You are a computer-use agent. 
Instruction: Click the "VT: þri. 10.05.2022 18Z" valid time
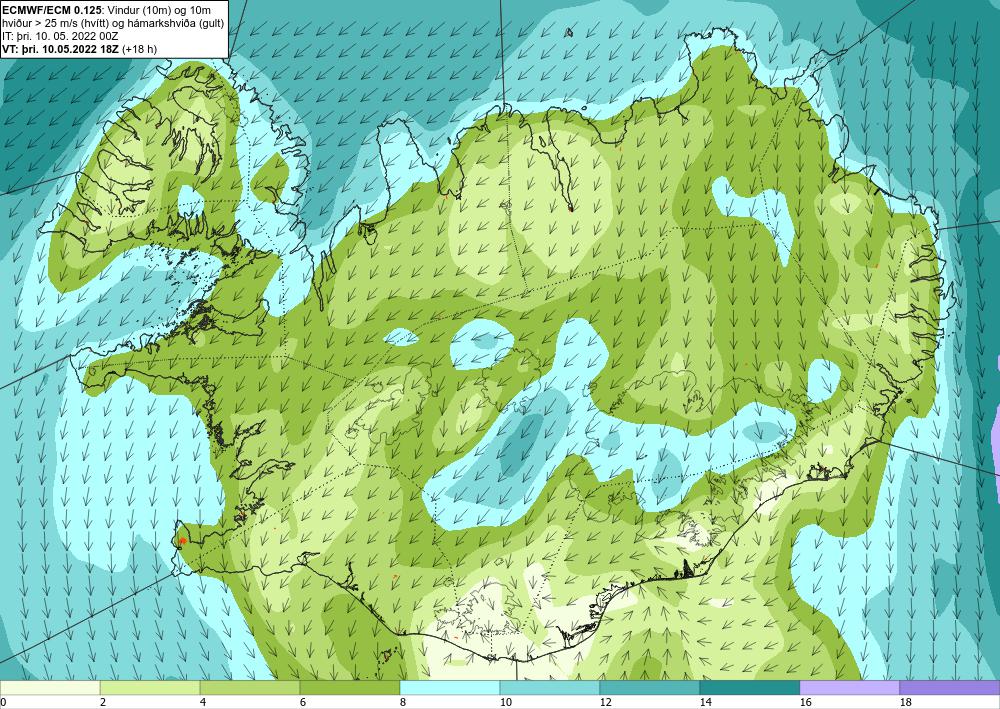click(x=60, y=48)
